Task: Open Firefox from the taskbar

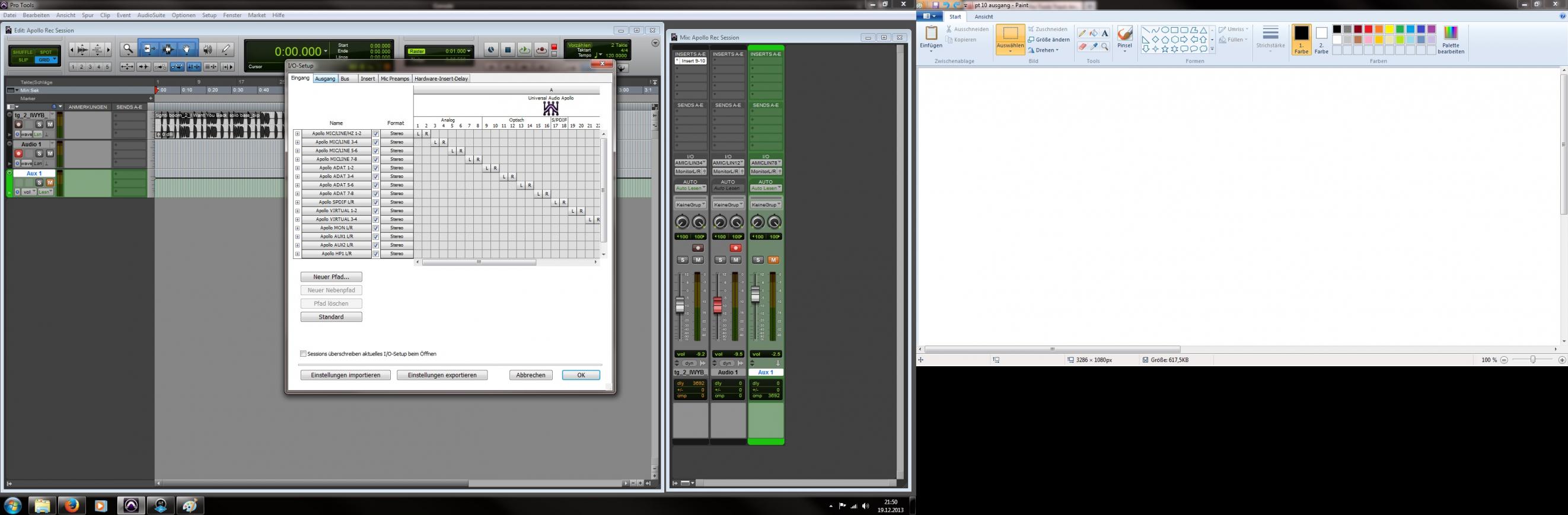Action: click(x=71, y=506)
